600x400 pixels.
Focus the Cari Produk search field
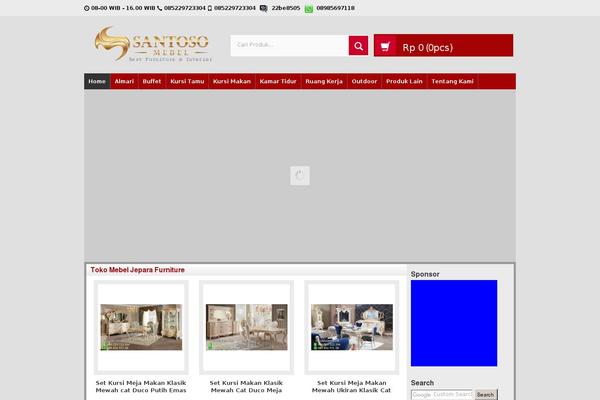(x=290, y=46)
